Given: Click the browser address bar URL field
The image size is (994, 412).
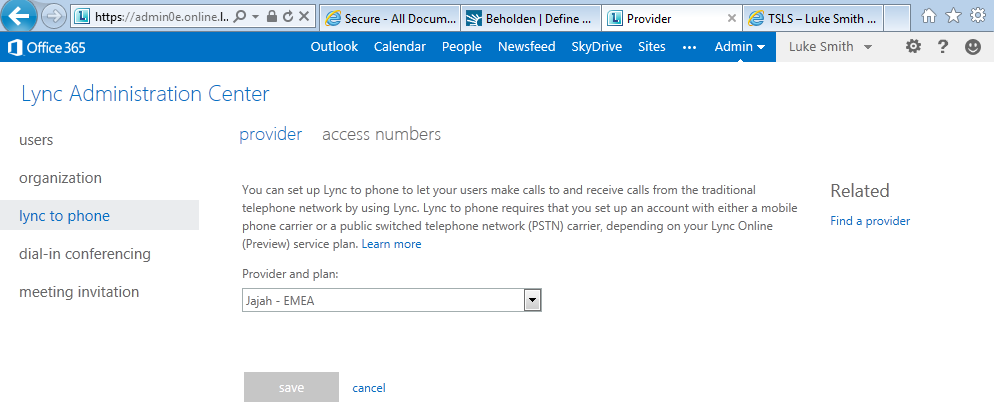Looking at the screenshot, I should coord(160,17).
